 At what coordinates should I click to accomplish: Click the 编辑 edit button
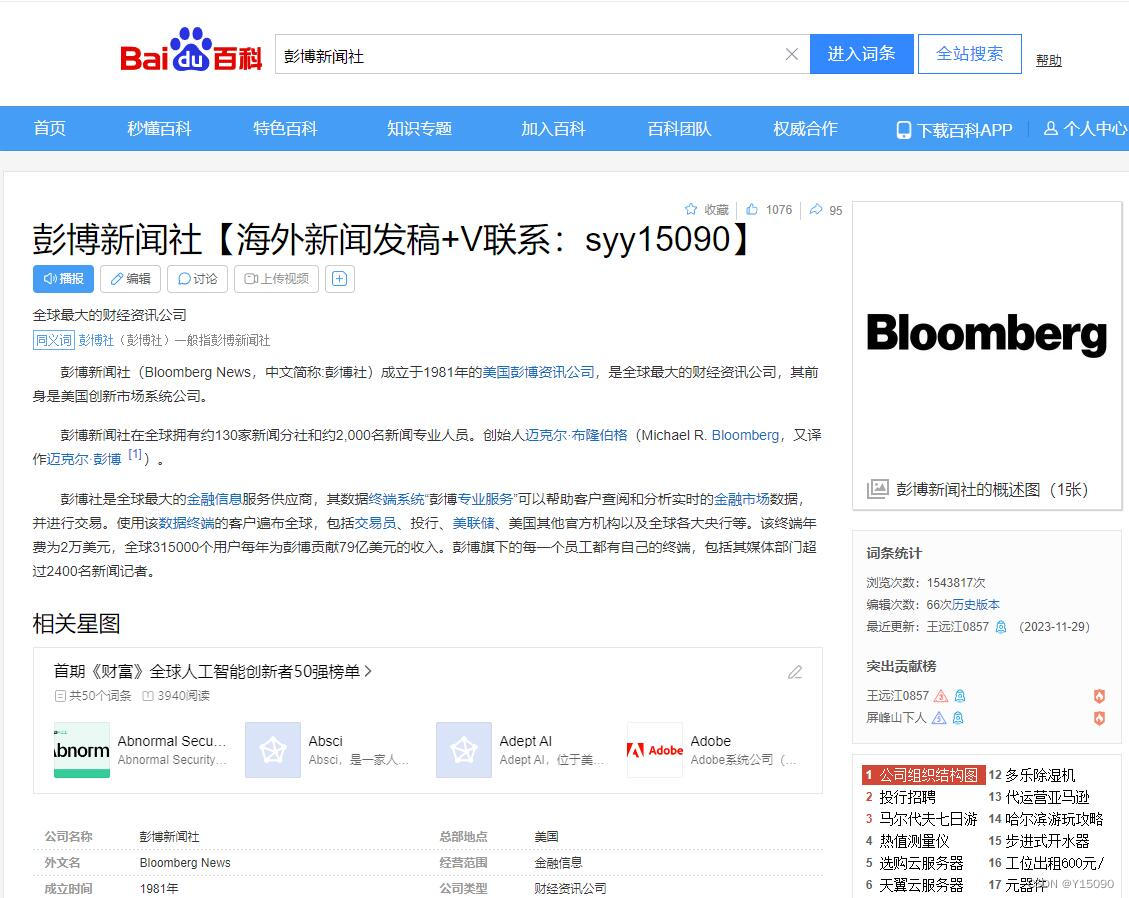tap(130, 279)
